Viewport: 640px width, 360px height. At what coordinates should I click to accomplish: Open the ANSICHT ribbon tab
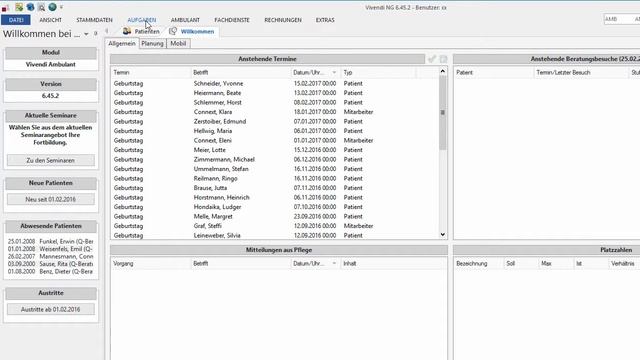[51, 20]
